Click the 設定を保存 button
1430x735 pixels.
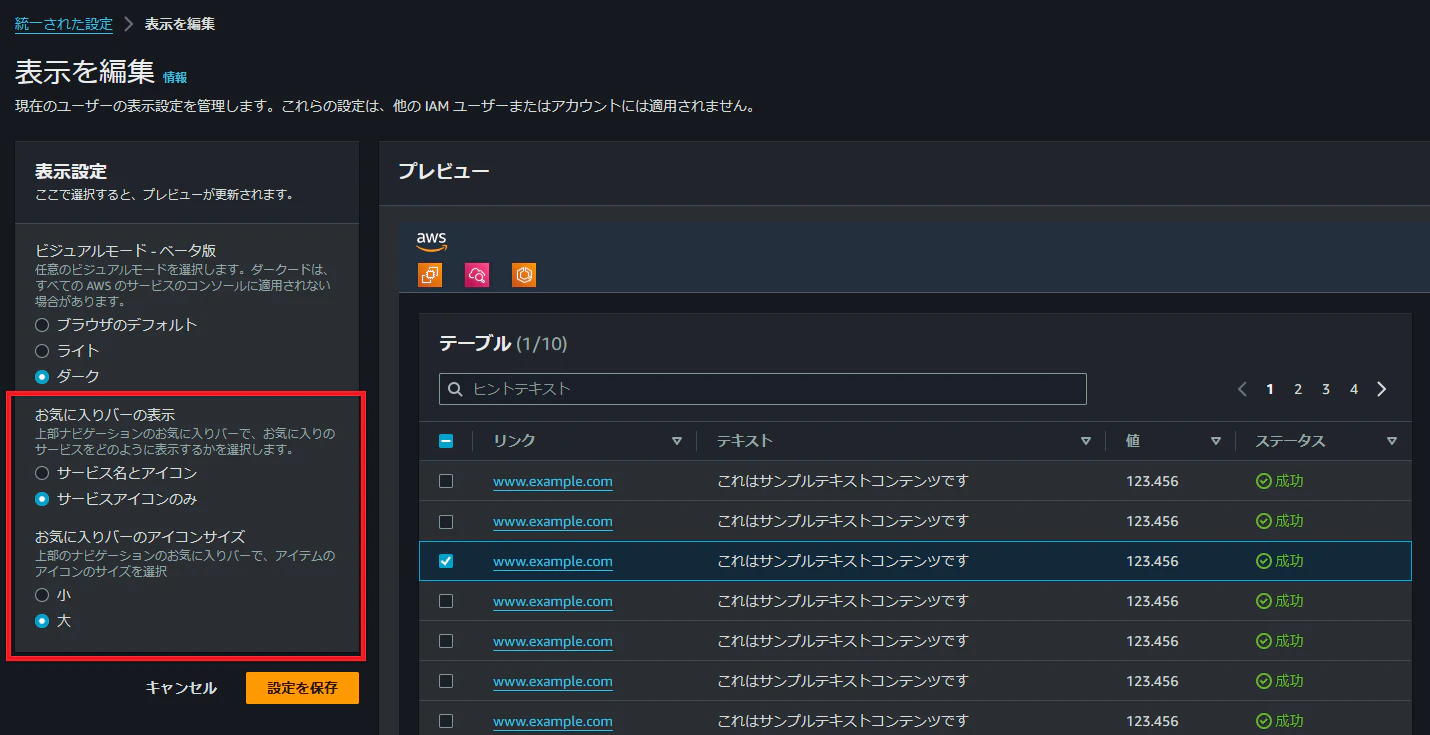(302, 687)
